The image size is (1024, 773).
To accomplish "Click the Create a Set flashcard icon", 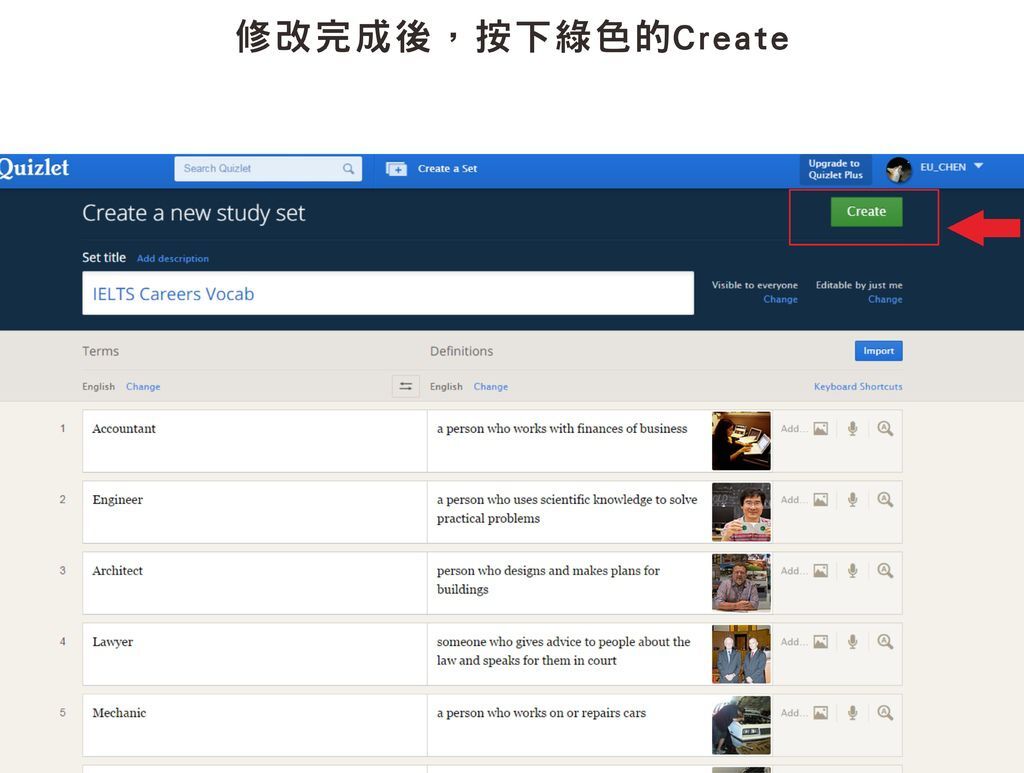I will point(396,169).
